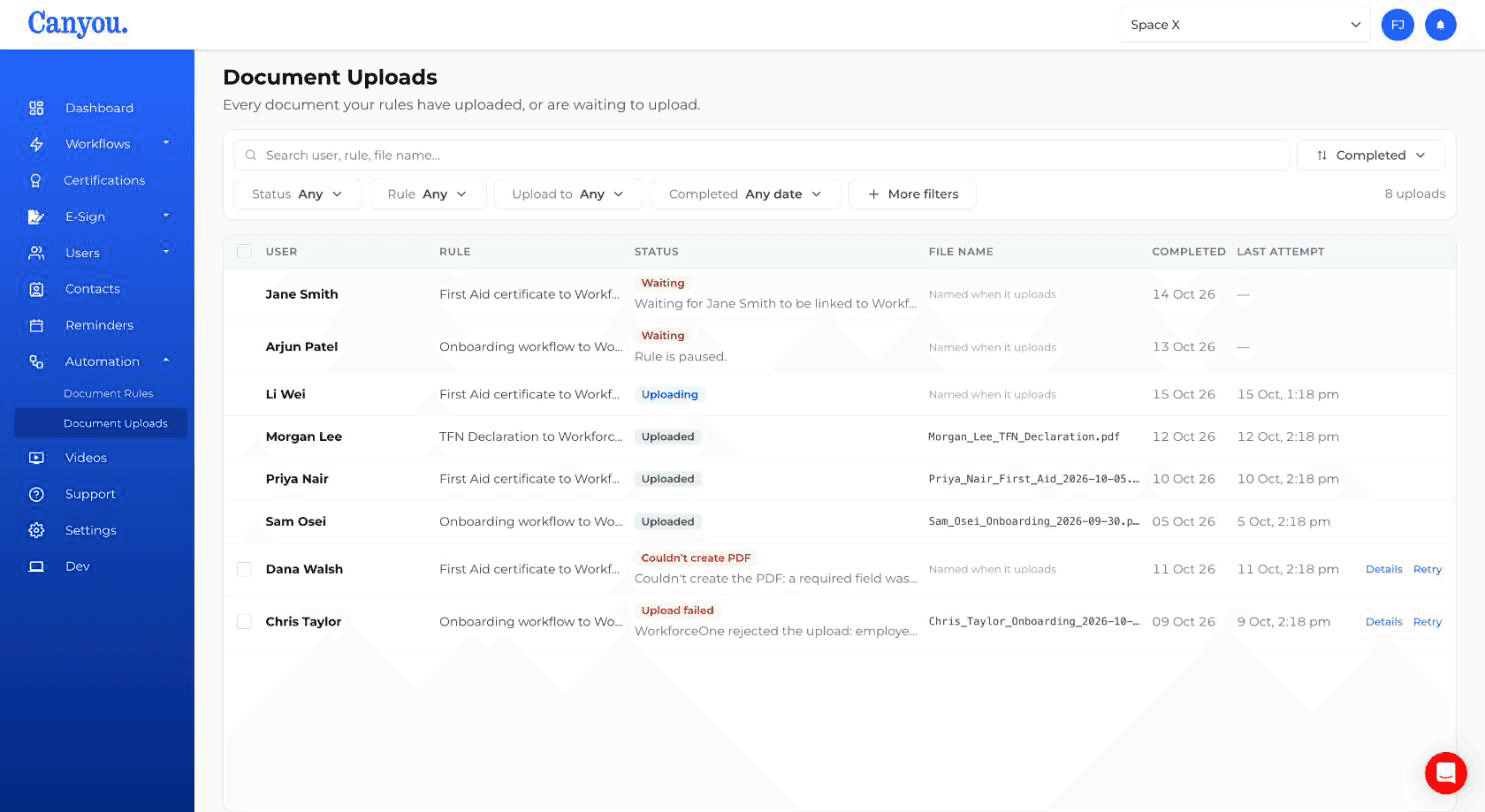Click the Users people icon

point(36,253)
